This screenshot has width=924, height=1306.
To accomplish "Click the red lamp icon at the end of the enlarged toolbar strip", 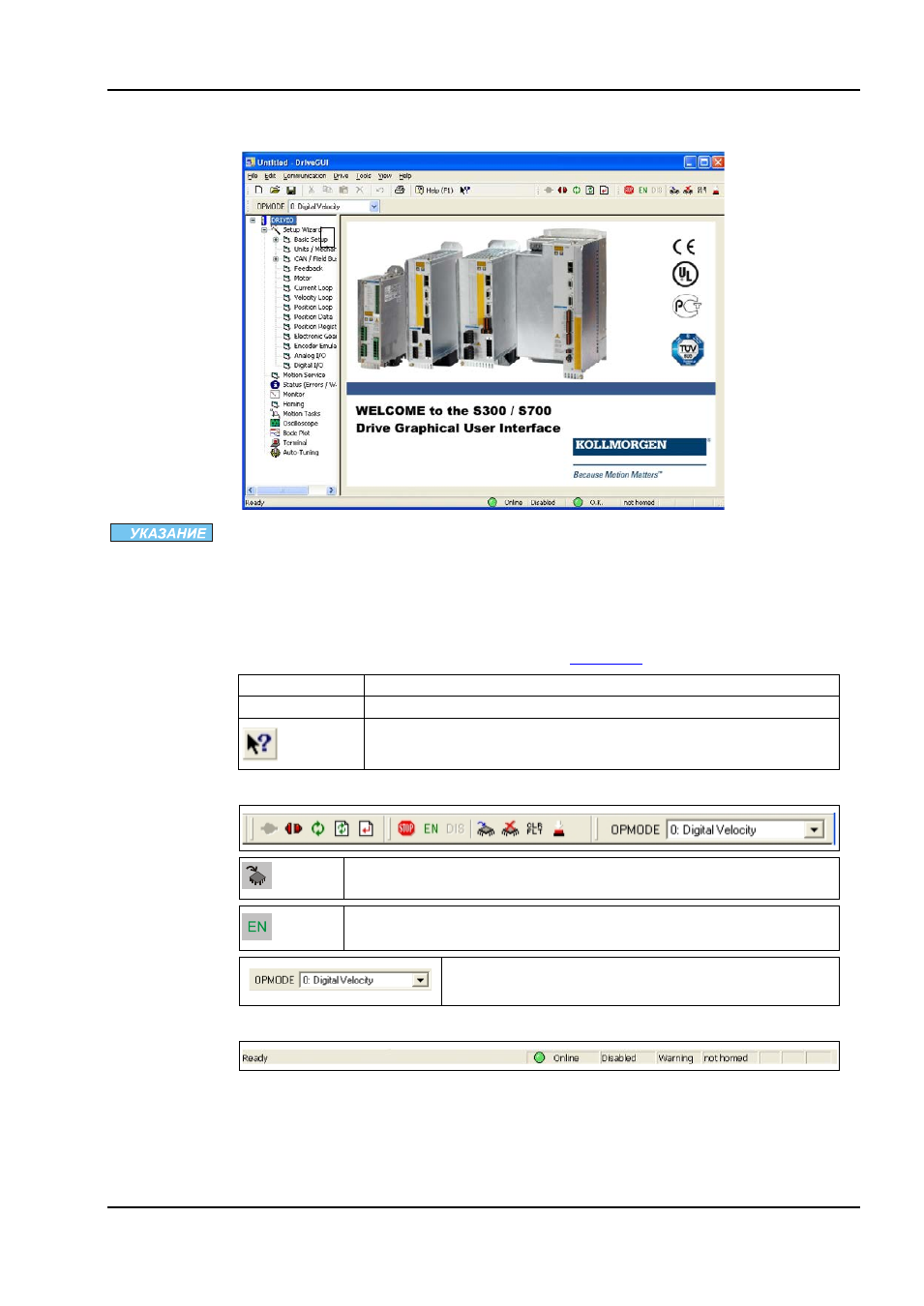I will click(558, 829).
